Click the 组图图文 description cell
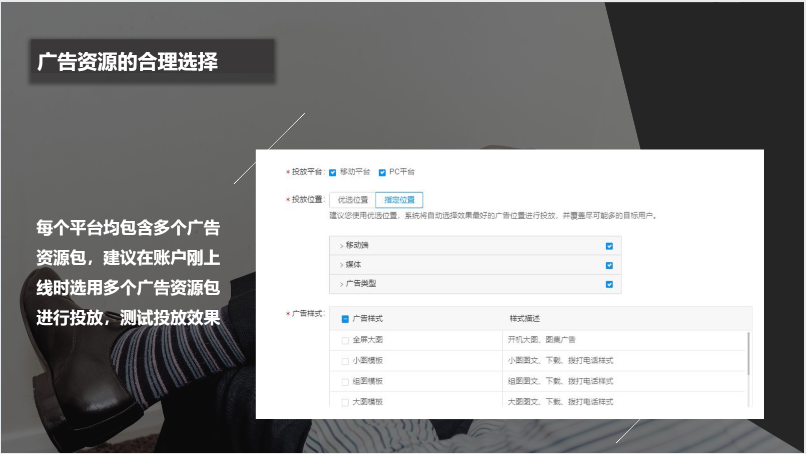Screen dimensions: 806x454 click(x=560, y=381)
